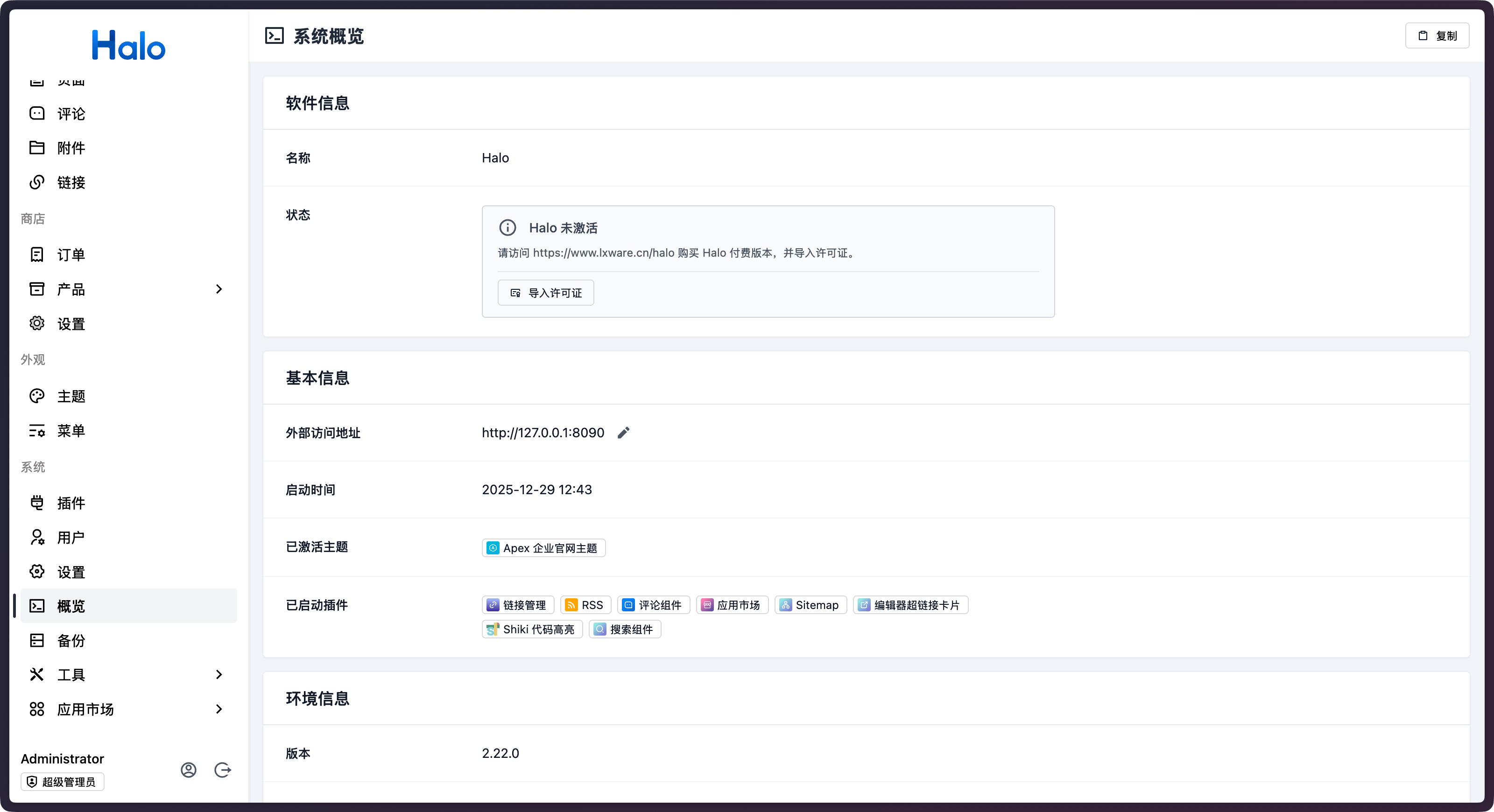Expand the 产品 submenu chevron
The image size is (1494, 812).
pyautogui.click(x=218, y=289)
